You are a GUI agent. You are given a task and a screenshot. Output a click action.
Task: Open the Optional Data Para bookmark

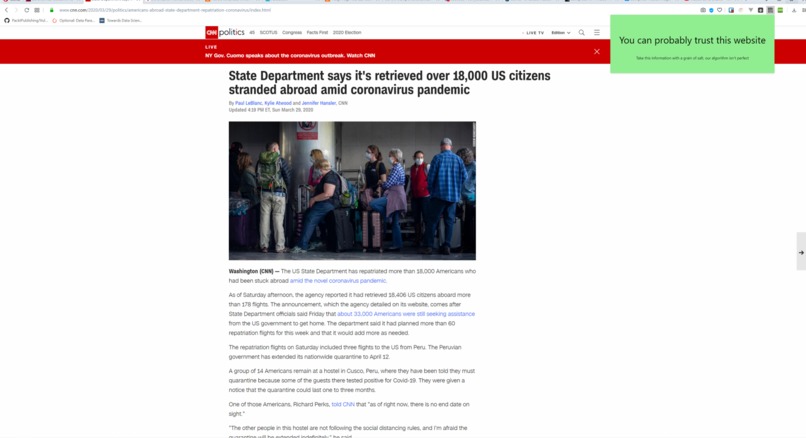tap(74, 21)
